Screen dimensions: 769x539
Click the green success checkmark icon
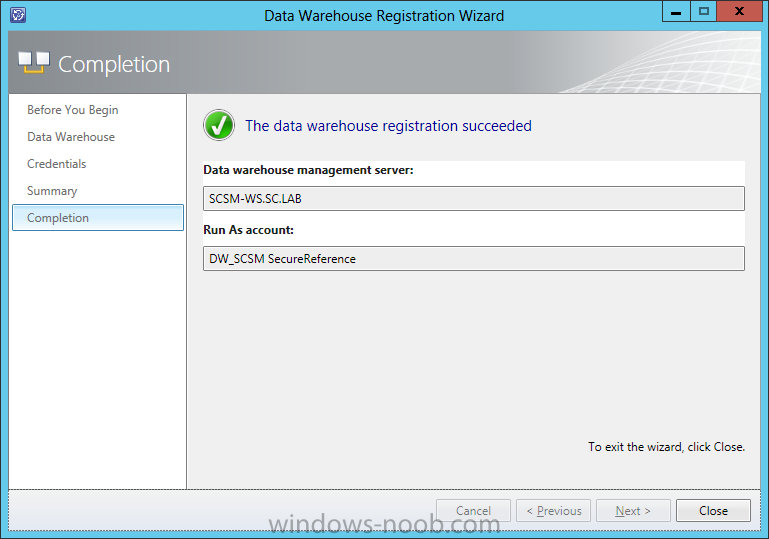(x=219, y=125)
